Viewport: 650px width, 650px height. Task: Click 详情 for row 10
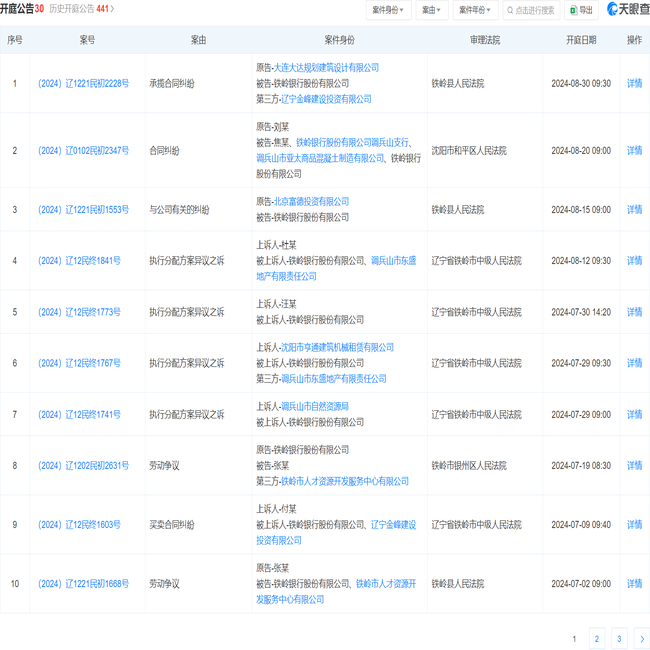[x=634, y=584]
